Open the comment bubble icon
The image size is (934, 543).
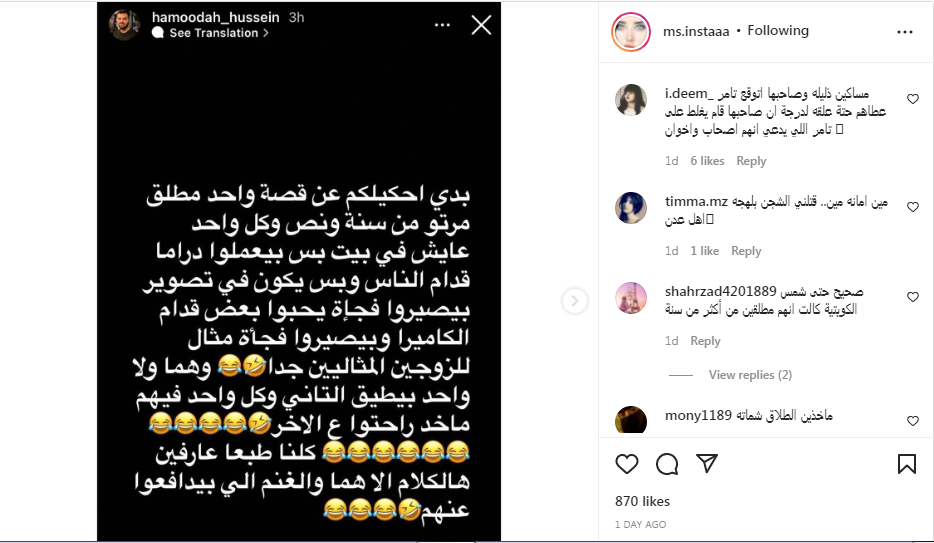point(667,464)
